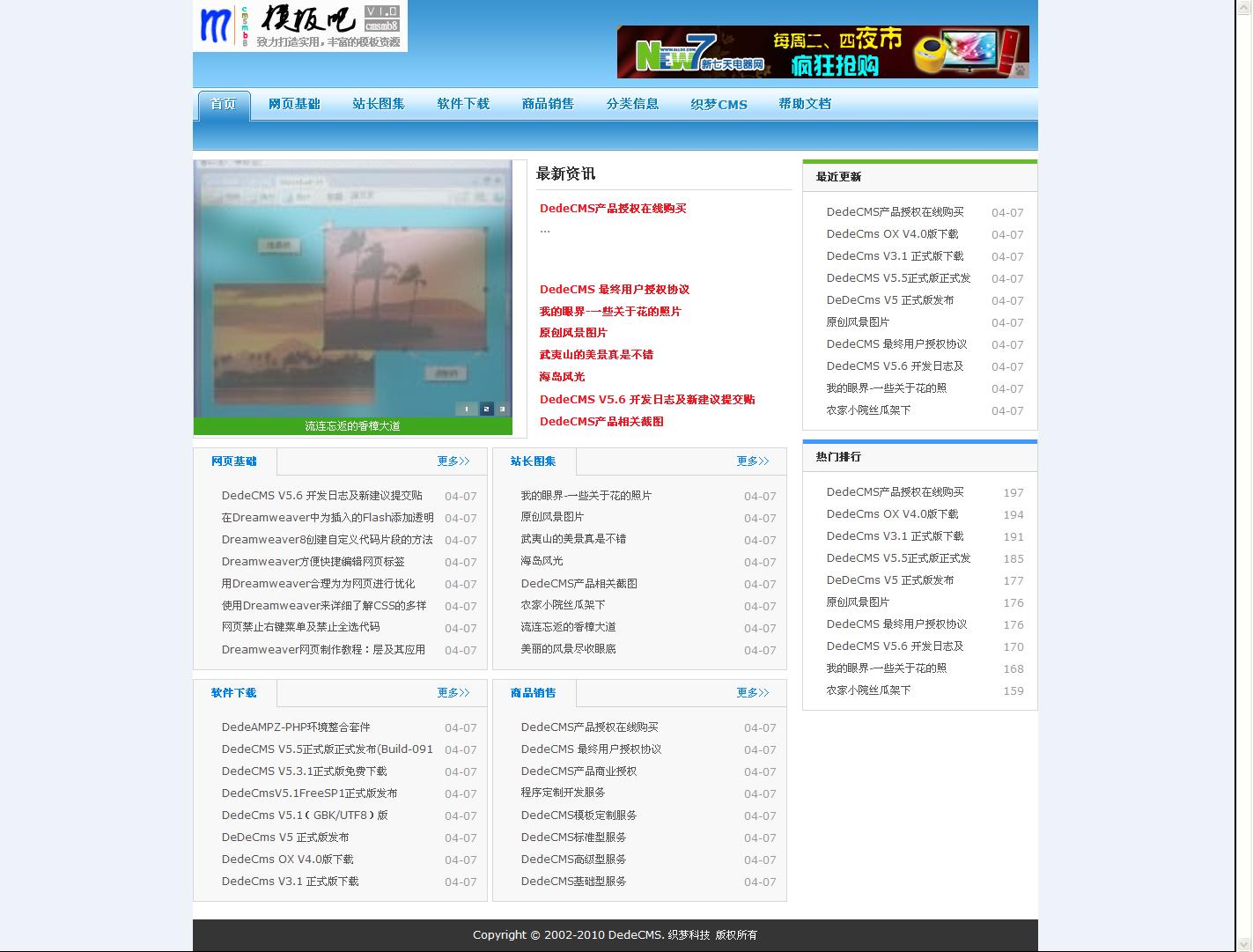Open 原创风景图片 under 热门排行

[858, 602]
